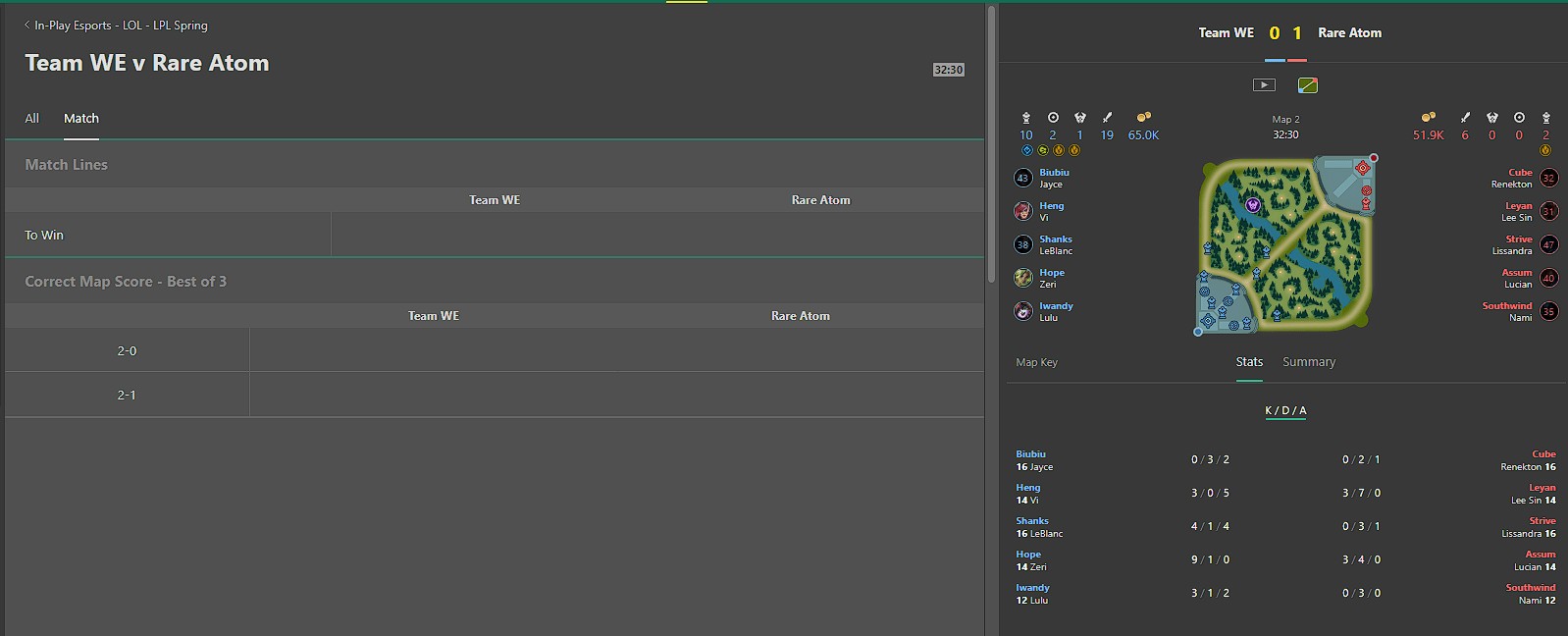
Task: Click Rare Atom's baron count icon
Action: [x=1492, y=118]
